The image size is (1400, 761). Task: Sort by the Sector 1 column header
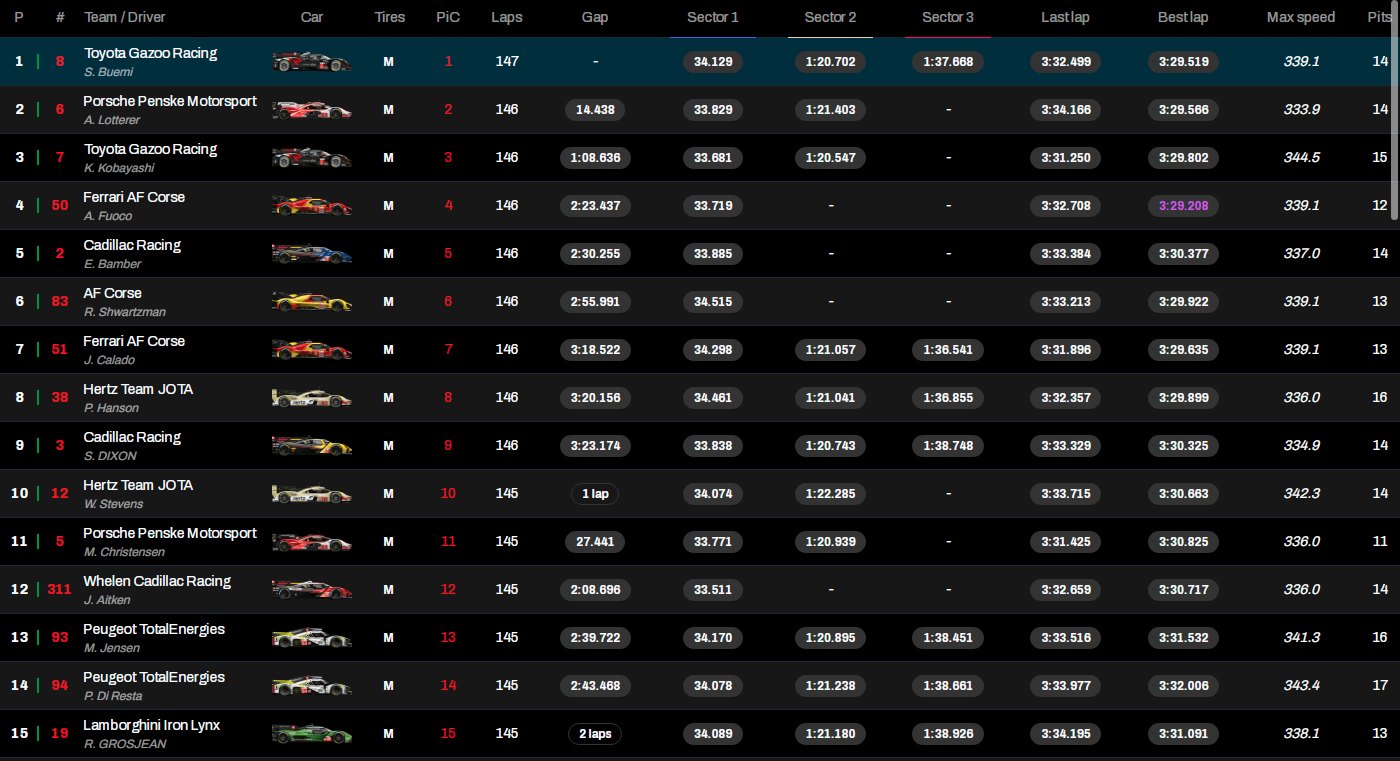coord(712,17)
